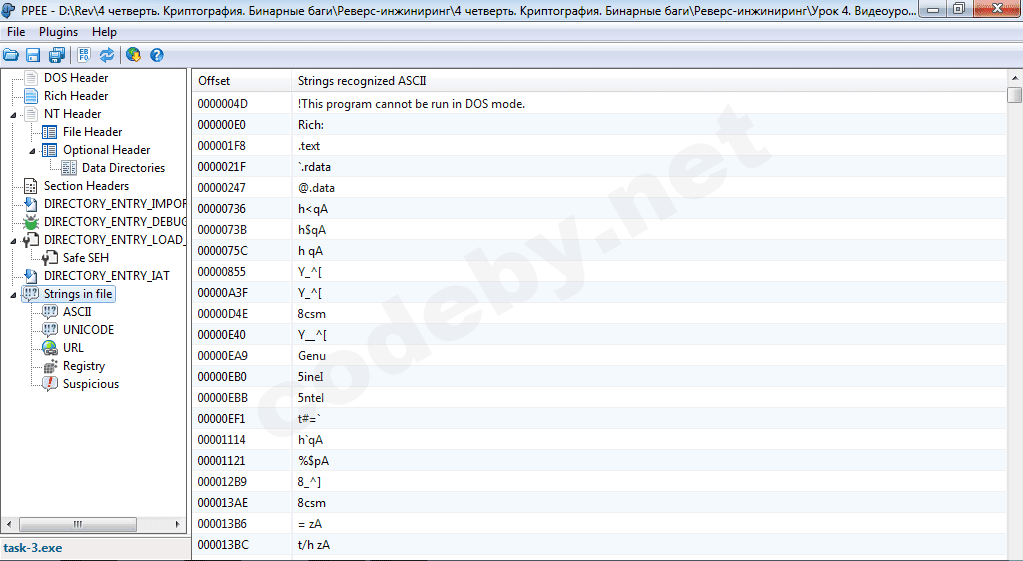Select the row at offset 0000004D
This screenshot has height=561, width=1023.
(600, 104)
